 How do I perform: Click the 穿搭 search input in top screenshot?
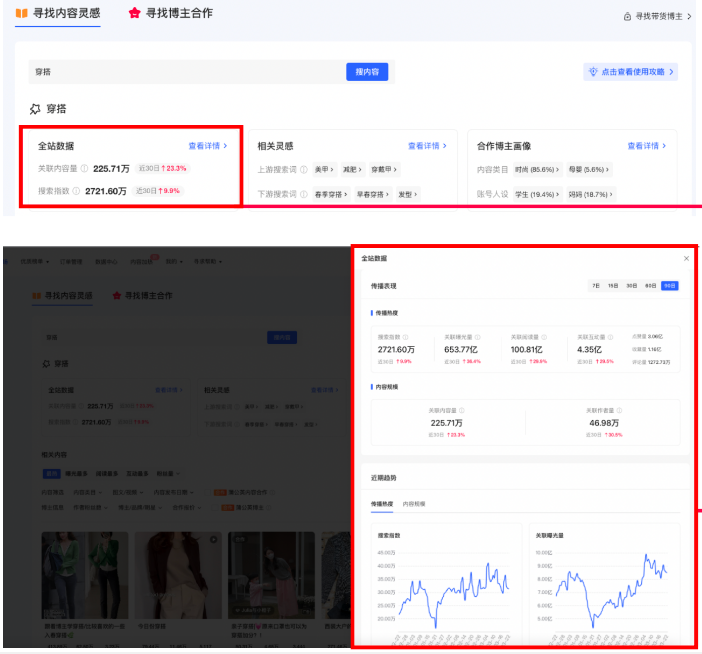click(187, 72)
